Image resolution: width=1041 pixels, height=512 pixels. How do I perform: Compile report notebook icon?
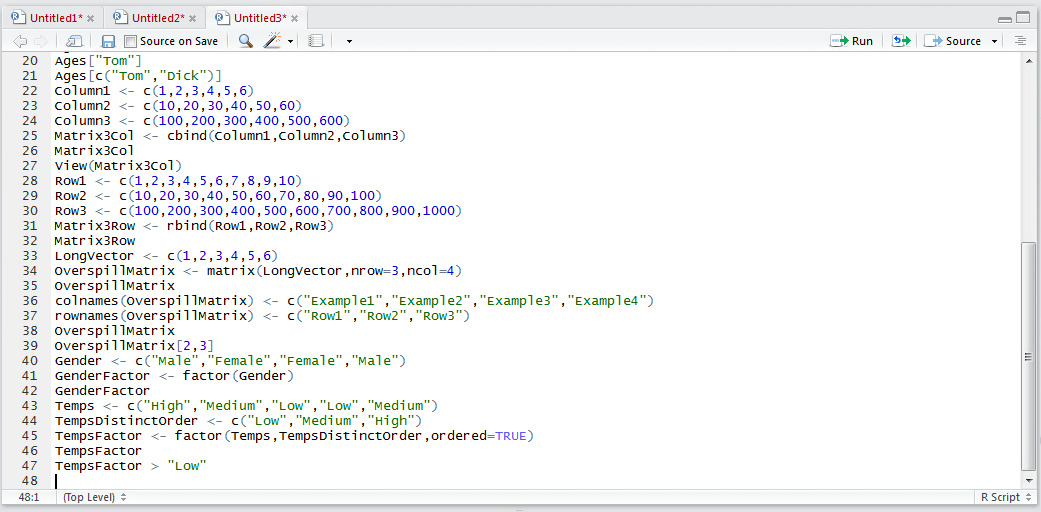(x=316, y=41)
